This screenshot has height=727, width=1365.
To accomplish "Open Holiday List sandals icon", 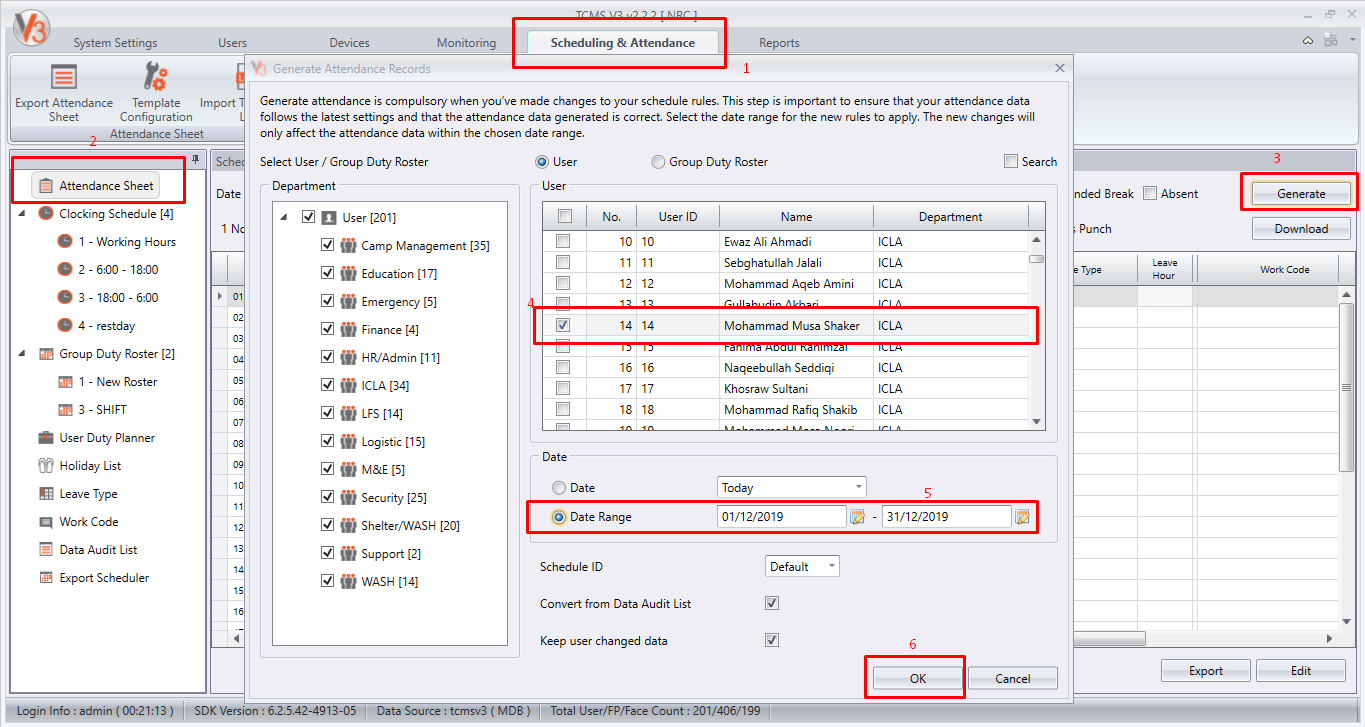I will tap(46, 466).
